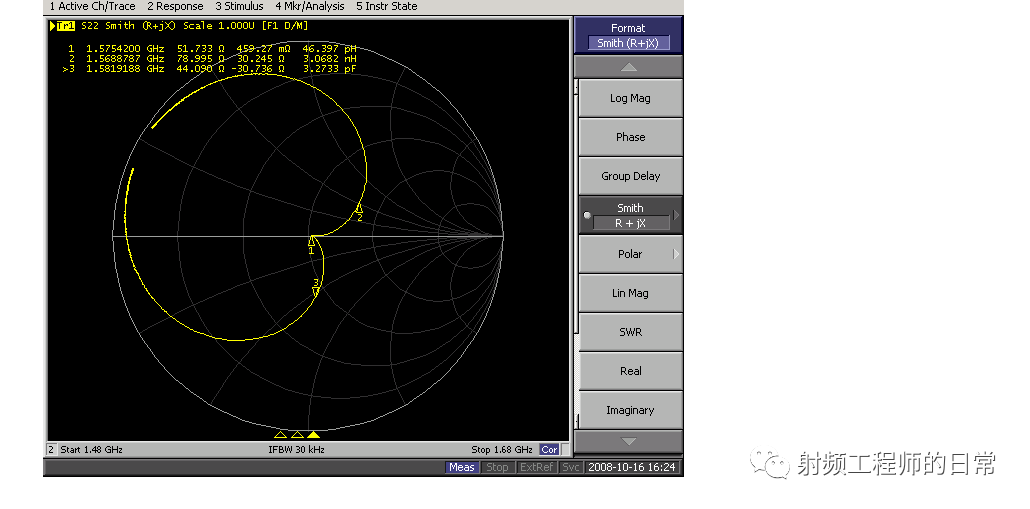Screen dimensions: 1030x509
Task: Click the ExtRef status indicator
Action: [x=536, y=468]
